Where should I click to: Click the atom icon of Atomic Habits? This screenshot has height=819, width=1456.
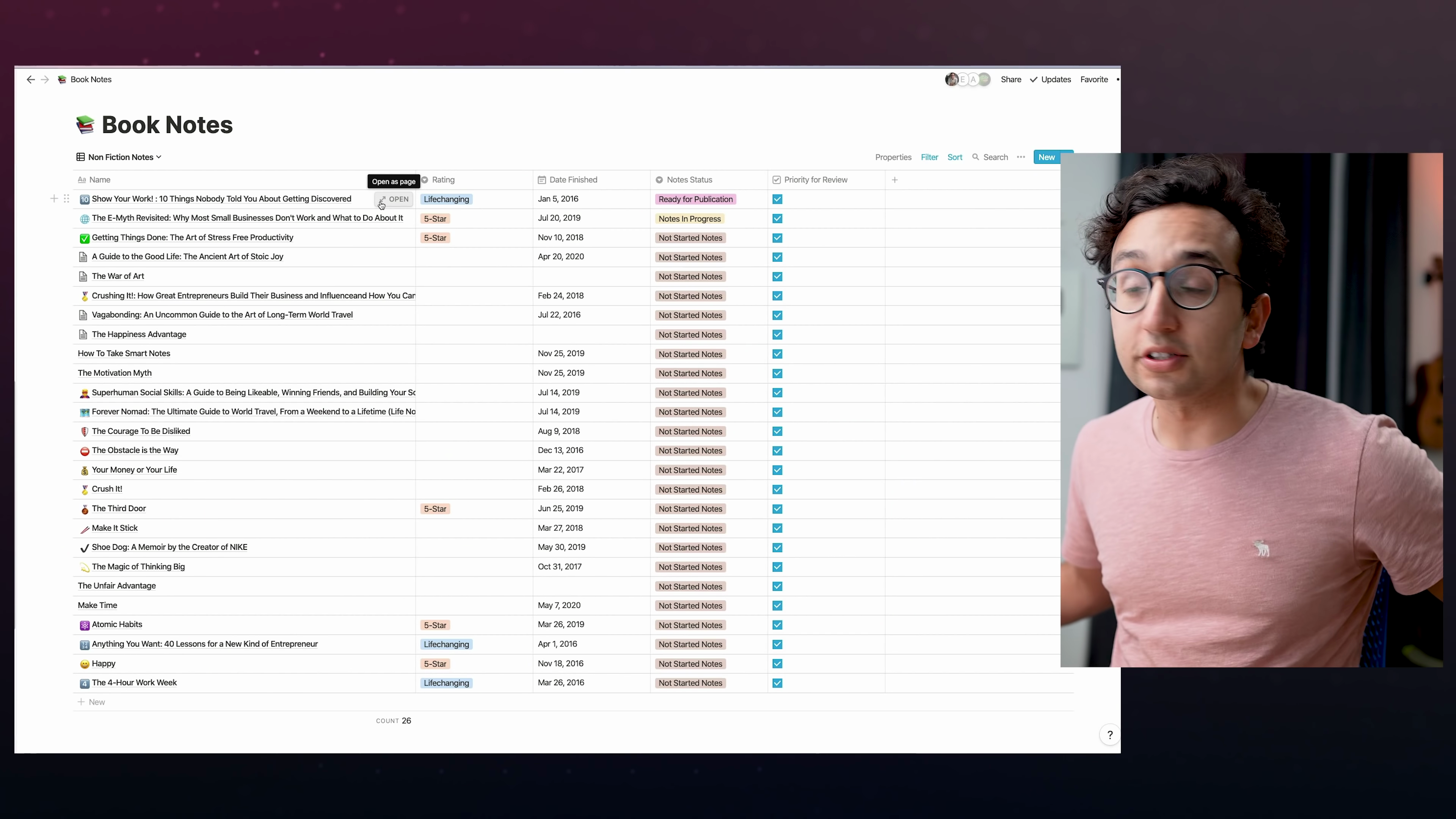pos(85,625)
